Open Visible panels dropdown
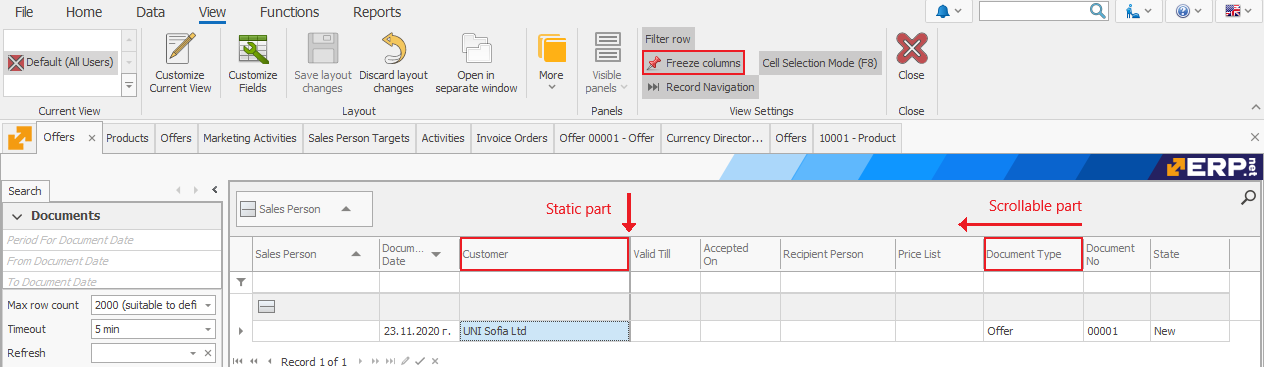Viewport: 1264px width, 367px height. coord(607,63)
